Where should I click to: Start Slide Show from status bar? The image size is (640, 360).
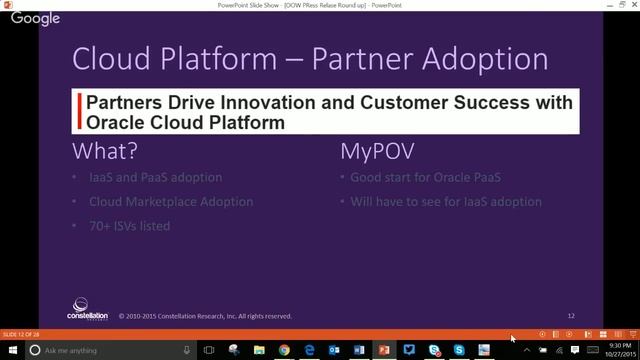[x=633, y=334]
